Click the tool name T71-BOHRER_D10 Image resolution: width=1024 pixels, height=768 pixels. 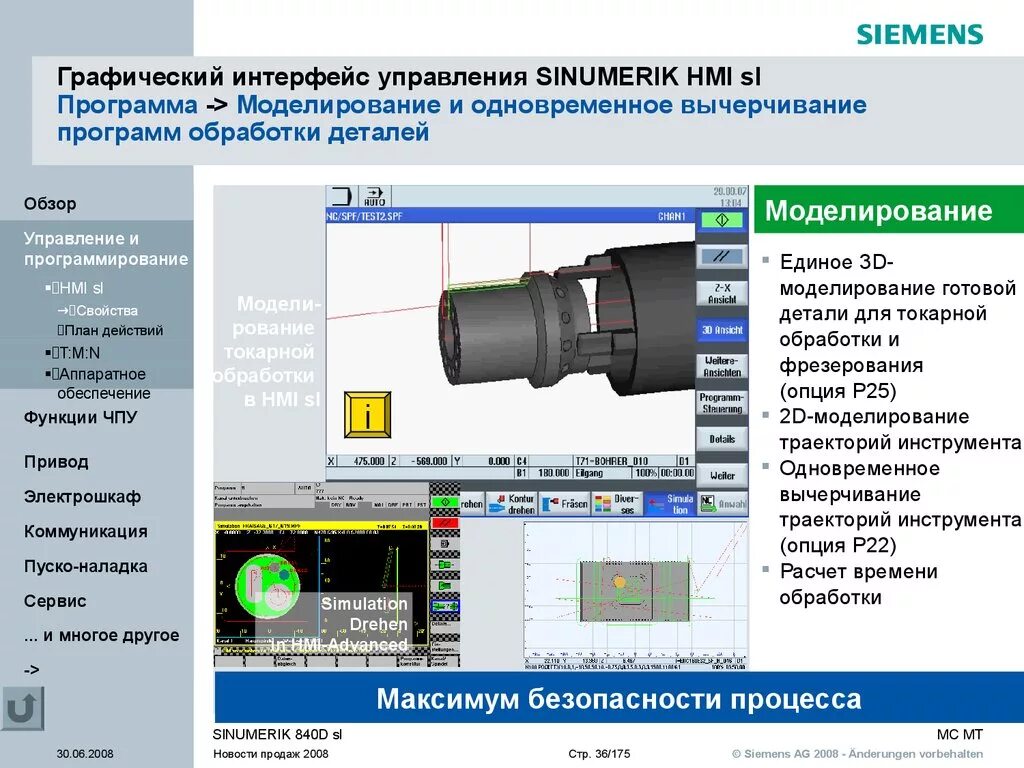coord(611,461)
